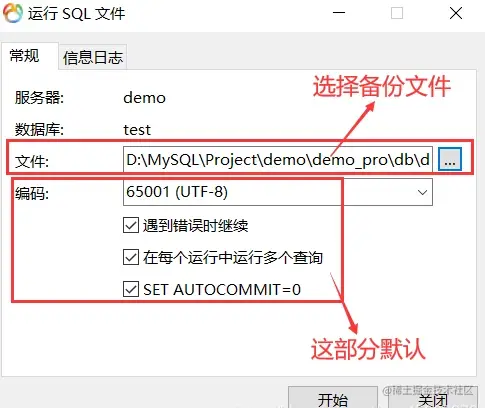Click inside the SQL file path field
The width and height of the screenshot is (485, 408).
[278, 159]
